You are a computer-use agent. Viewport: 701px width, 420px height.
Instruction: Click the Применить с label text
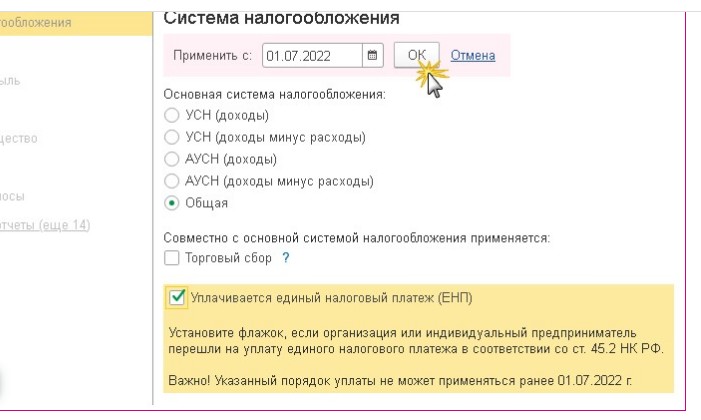coord(211,56)
